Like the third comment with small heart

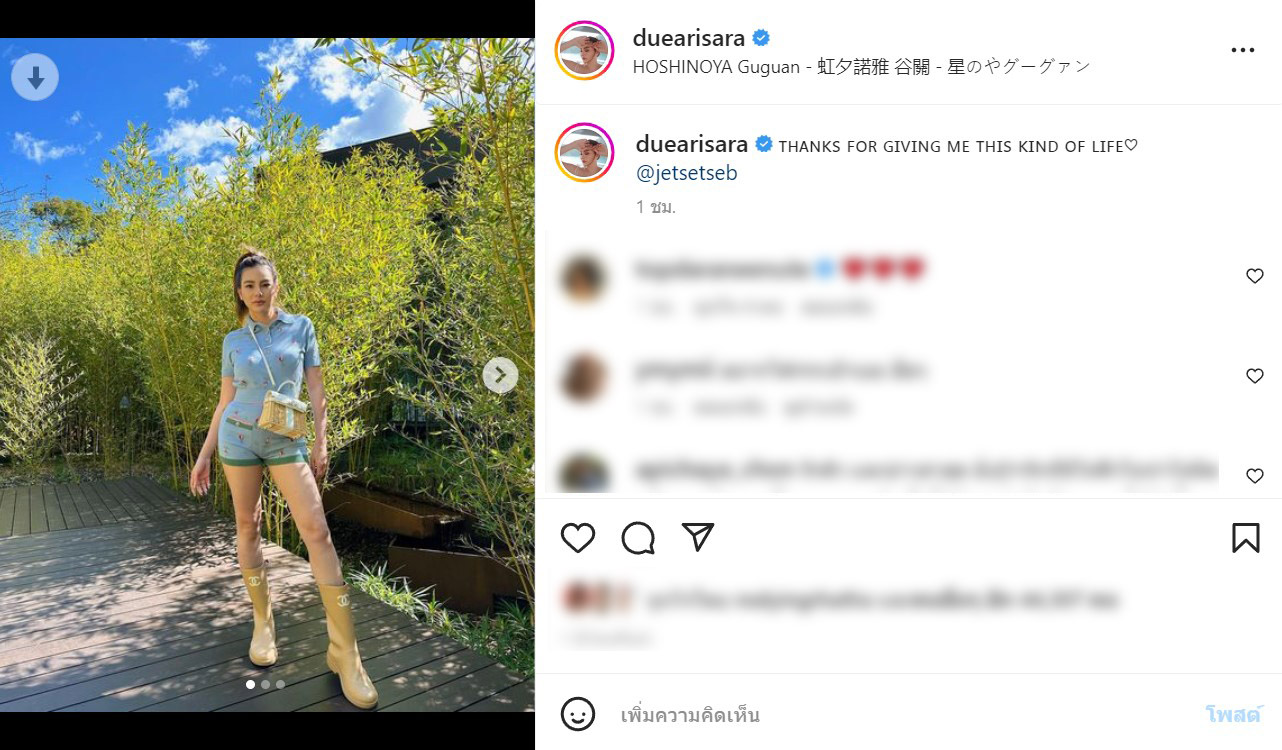(1255, 476)
